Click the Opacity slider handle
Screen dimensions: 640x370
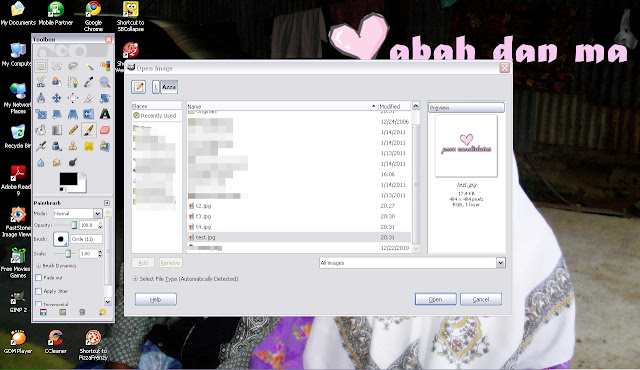pyautogui.click(x=74, y=225)
